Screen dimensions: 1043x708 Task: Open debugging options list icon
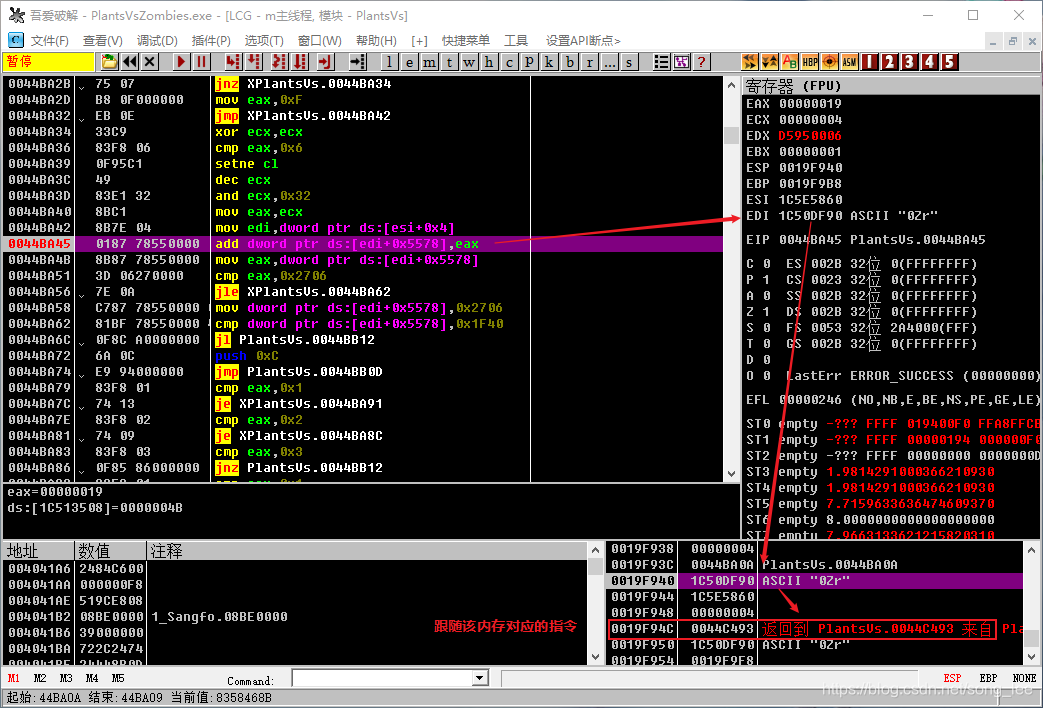pos(661,62)
